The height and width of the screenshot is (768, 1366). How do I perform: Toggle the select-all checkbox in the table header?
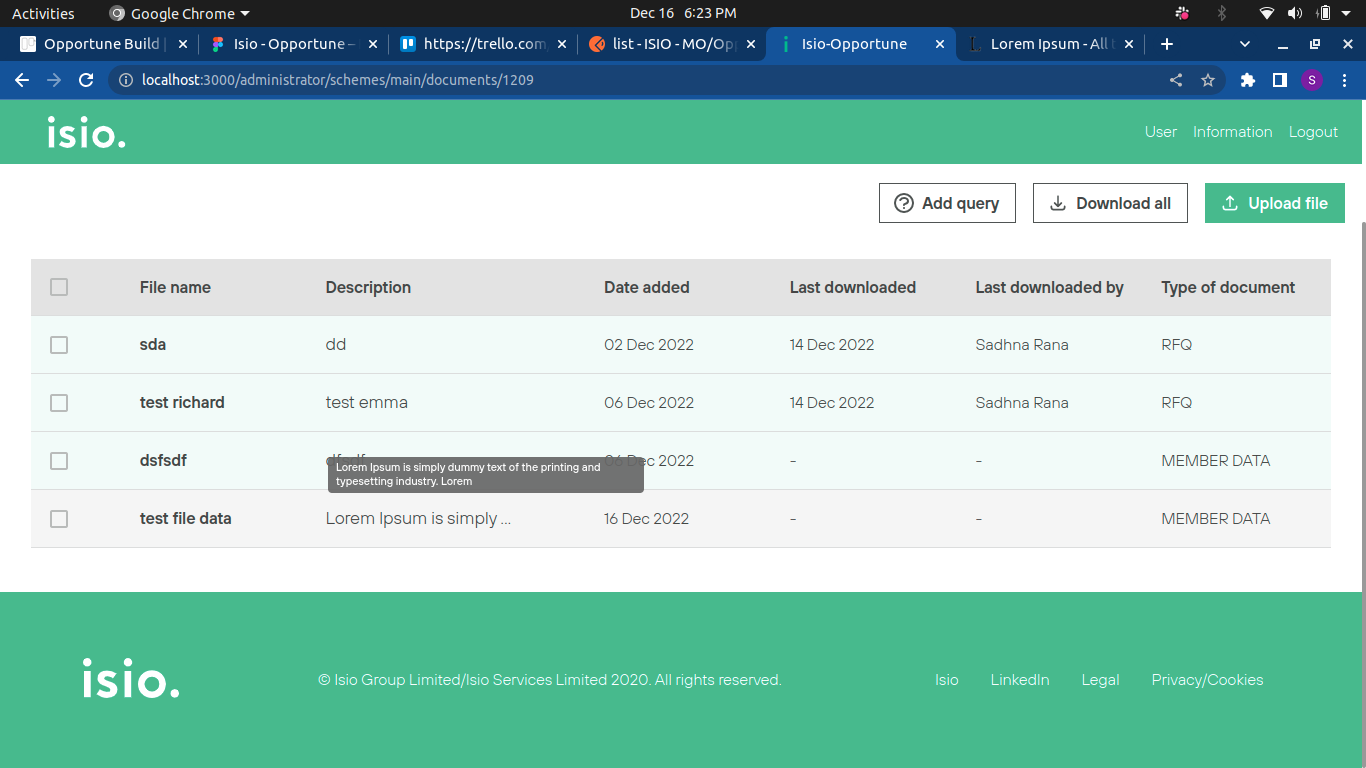(59, 287)
